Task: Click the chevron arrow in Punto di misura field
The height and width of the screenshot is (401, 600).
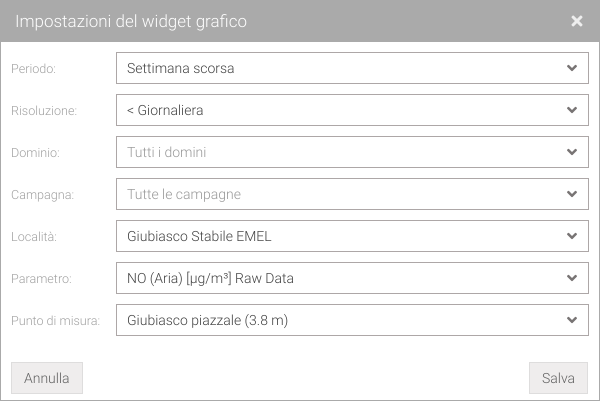Action: (x=571, y=320)
